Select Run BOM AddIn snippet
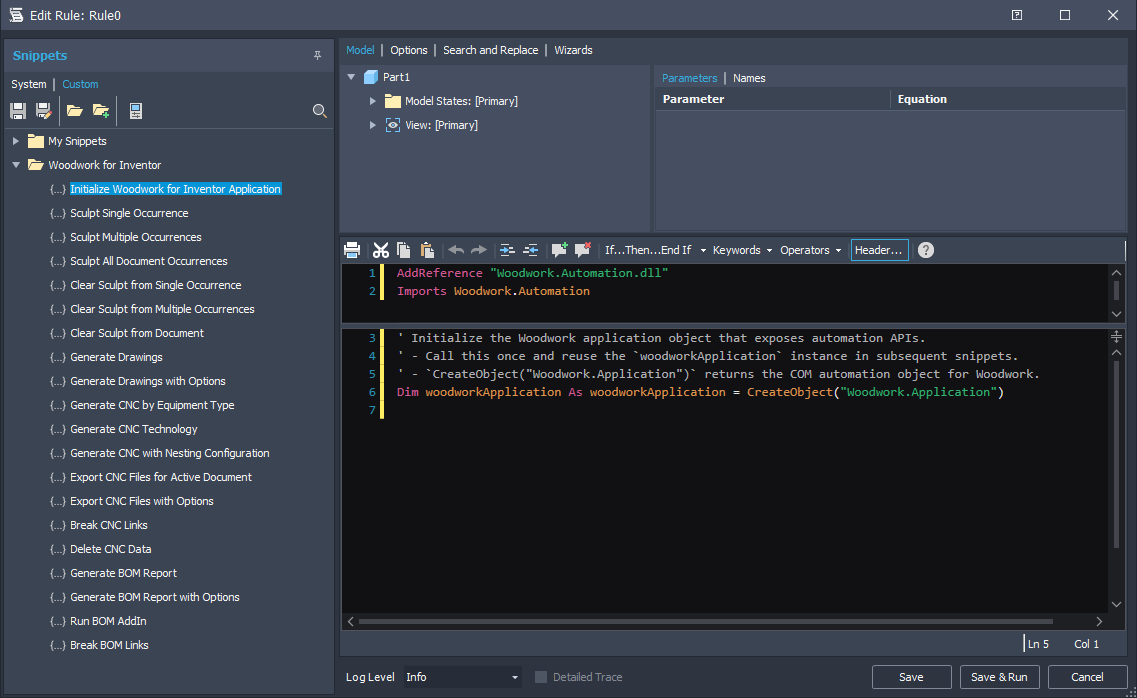This screenshot has width=1137, height=698. tap(108, 621)
